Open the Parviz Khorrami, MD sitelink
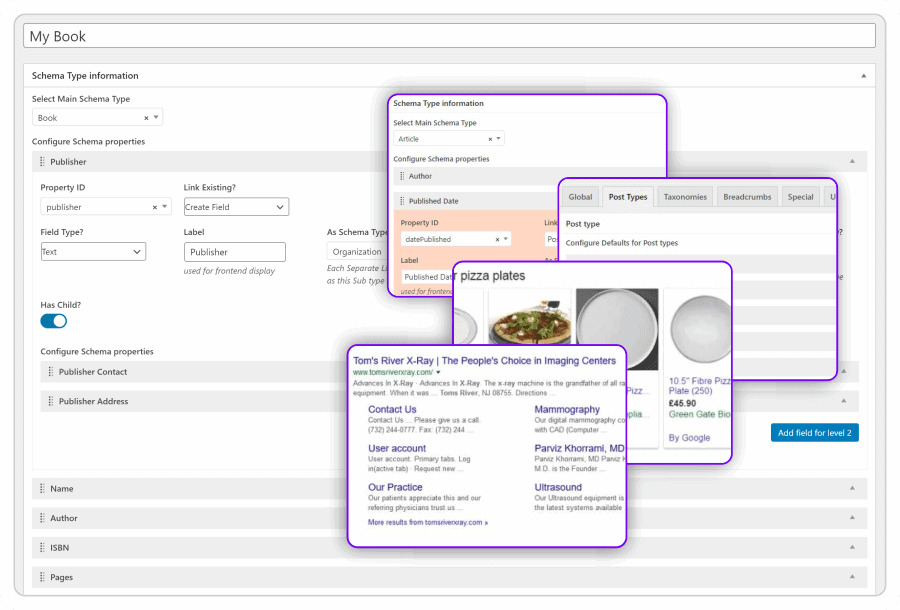 coord(579,448)
